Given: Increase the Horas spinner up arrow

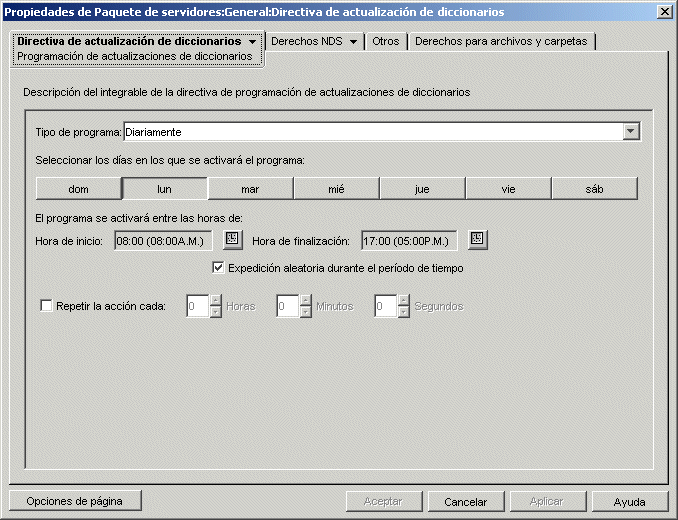Looking at the screenshot, I should [216, 300].
